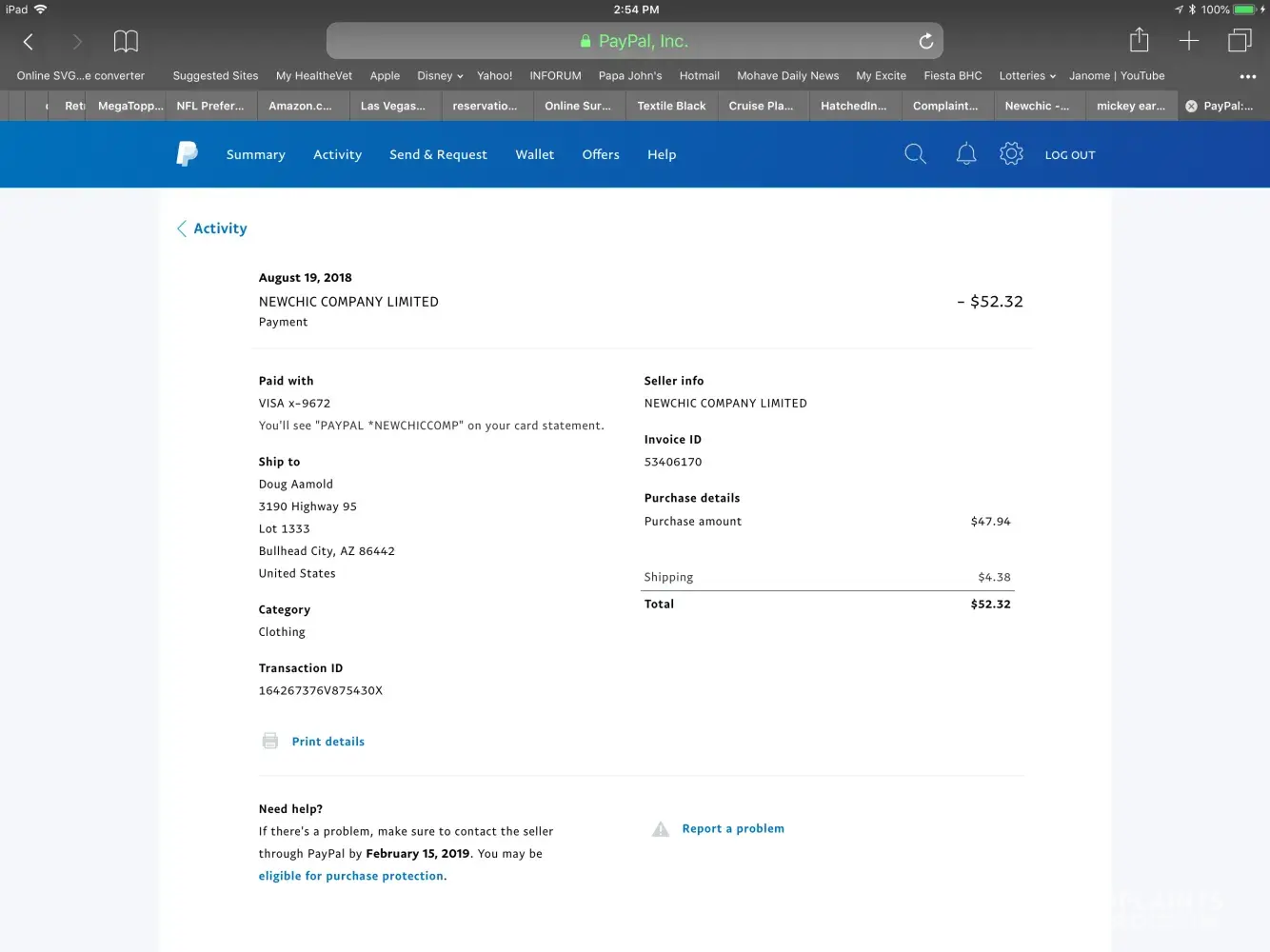Click the printer icon beside Print details

[x=270, y=741]
